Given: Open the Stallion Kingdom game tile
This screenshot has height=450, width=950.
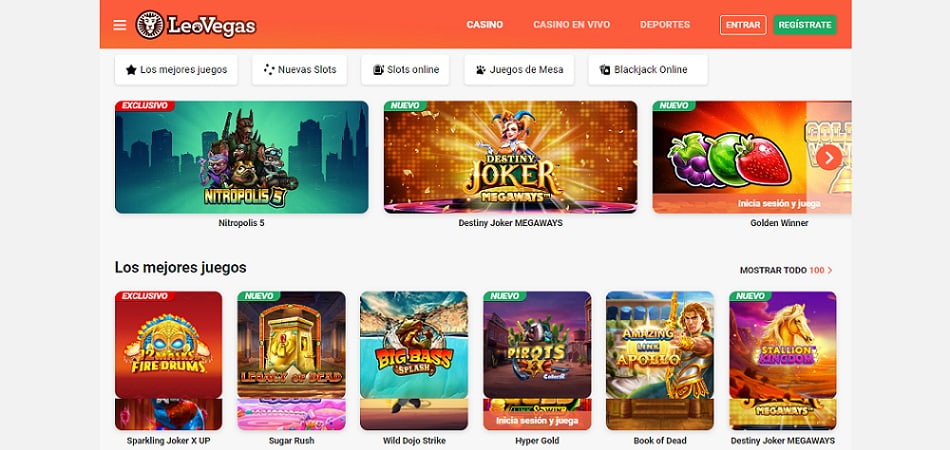Looking at the screenshot, I should (783, 345).
